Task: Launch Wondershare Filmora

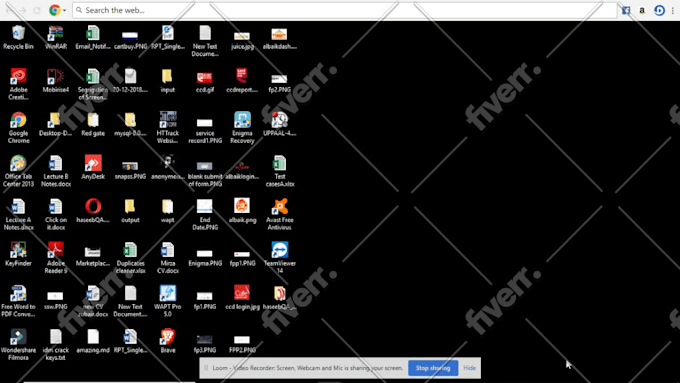Action: (x=18, y=344)
